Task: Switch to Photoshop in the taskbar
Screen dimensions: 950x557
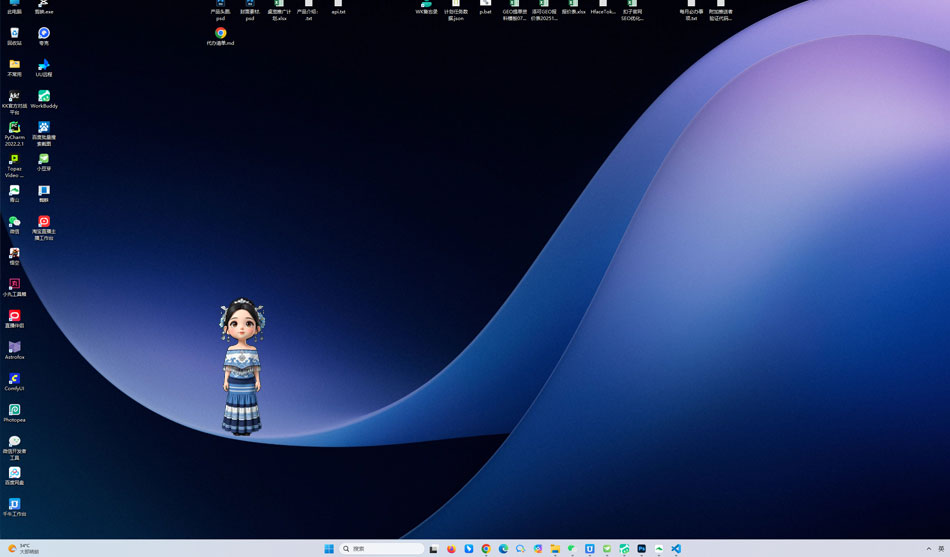Action: 642,549
